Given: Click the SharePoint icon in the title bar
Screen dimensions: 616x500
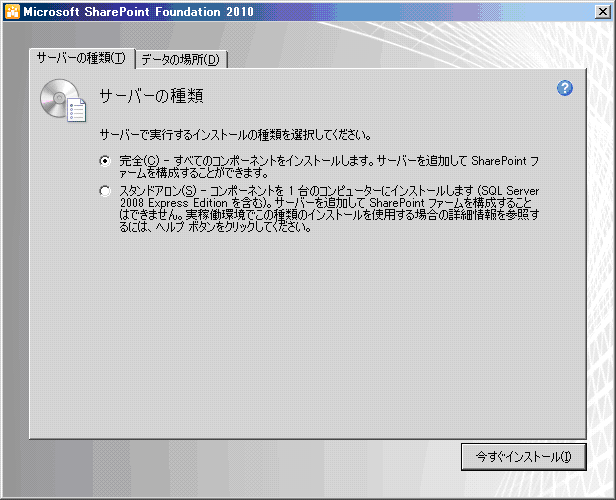Looking at the screenshot, I should [x=12, y=12].
